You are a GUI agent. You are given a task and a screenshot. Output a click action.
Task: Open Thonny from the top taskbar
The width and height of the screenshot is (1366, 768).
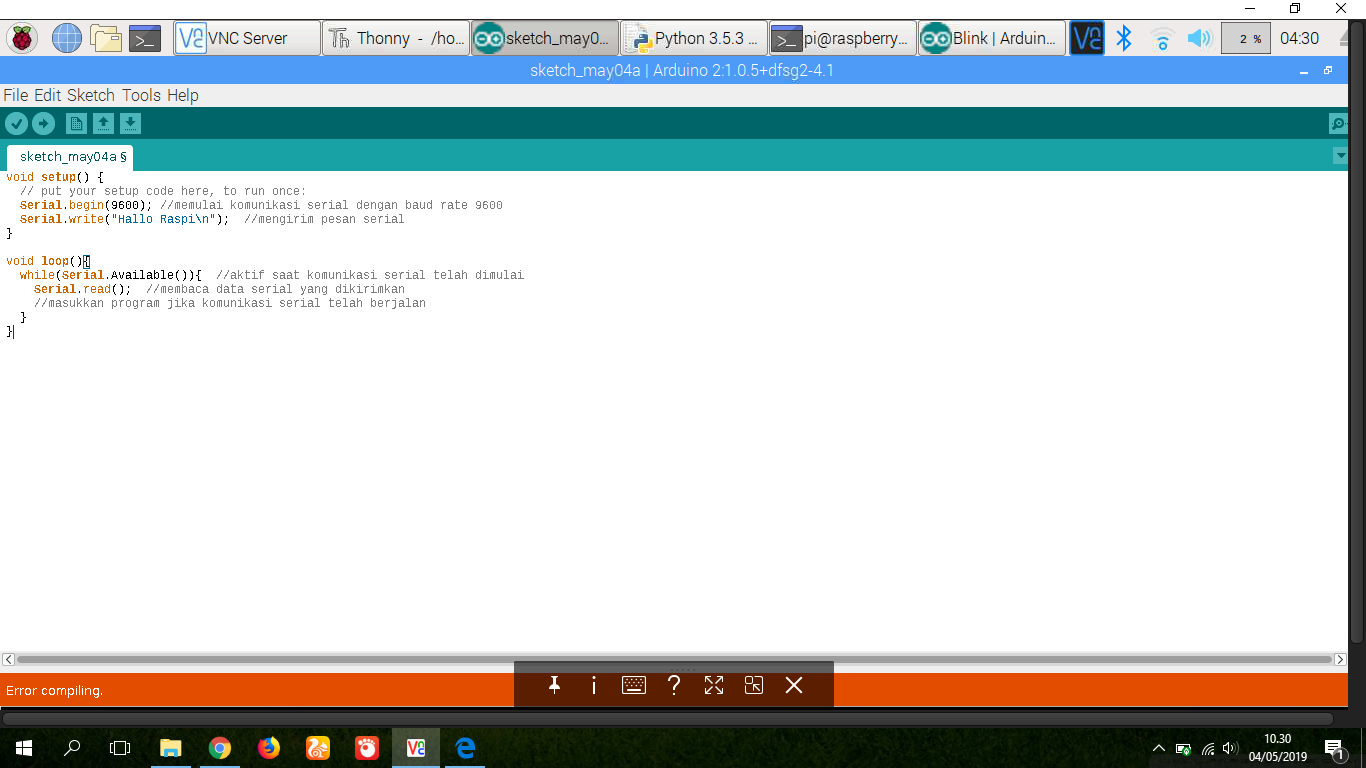point(398,37)
